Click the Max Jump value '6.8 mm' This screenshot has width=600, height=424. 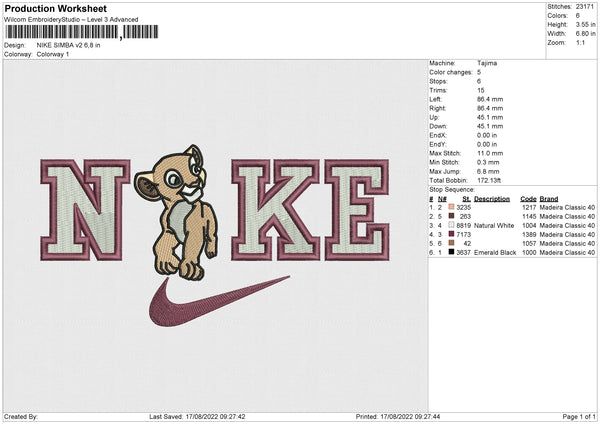tap(488, 171)
